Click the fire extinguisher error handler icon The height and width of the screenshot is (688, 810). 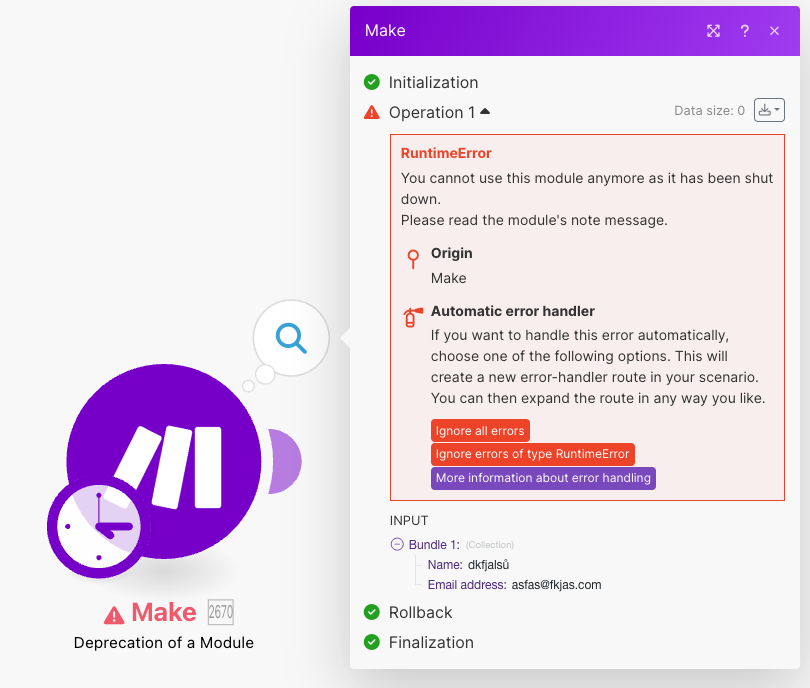pyautogui.click(x=413, y=317)
